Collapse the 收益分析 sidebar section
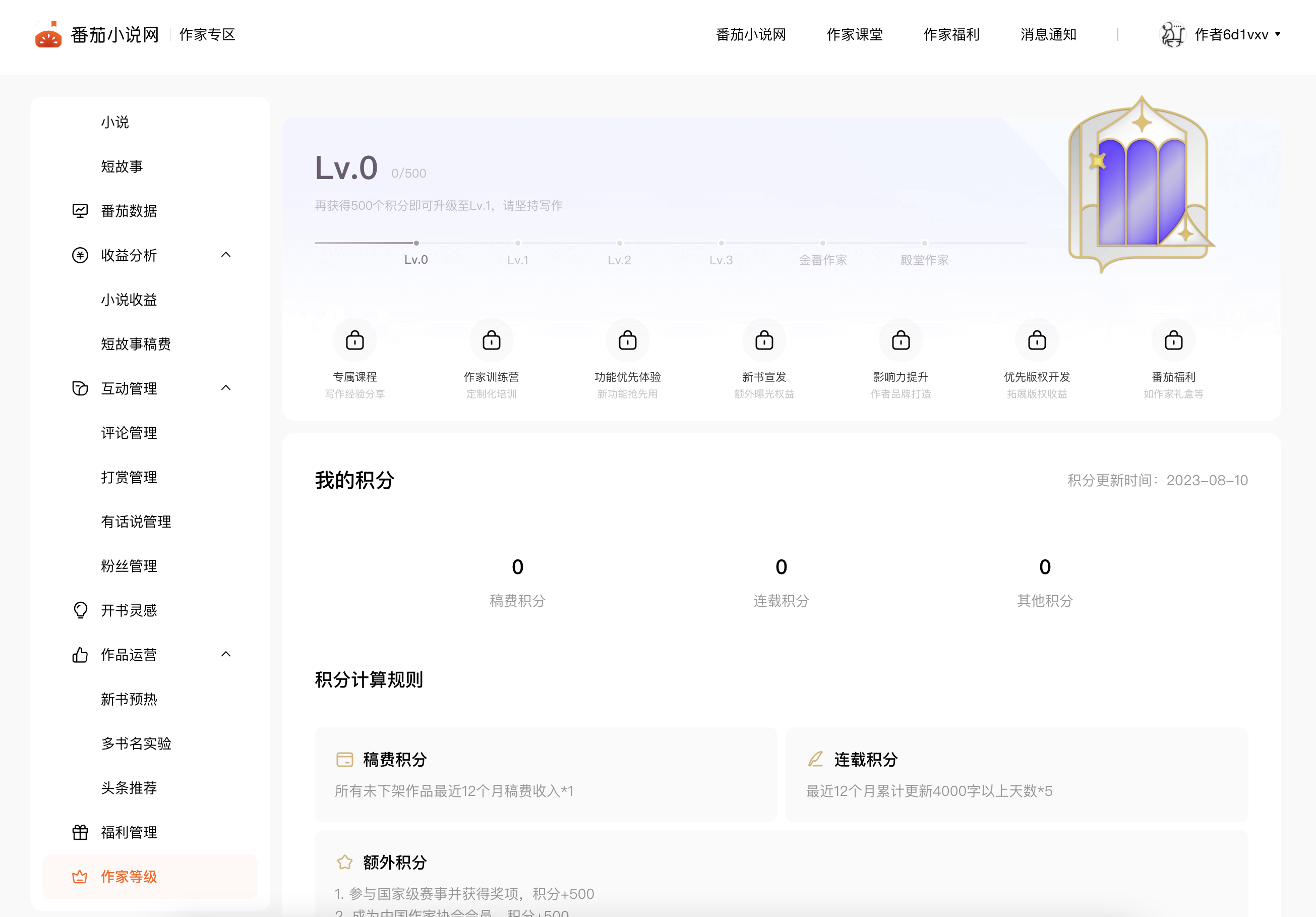The image size is (1316, 917). (x=226, y=255)
